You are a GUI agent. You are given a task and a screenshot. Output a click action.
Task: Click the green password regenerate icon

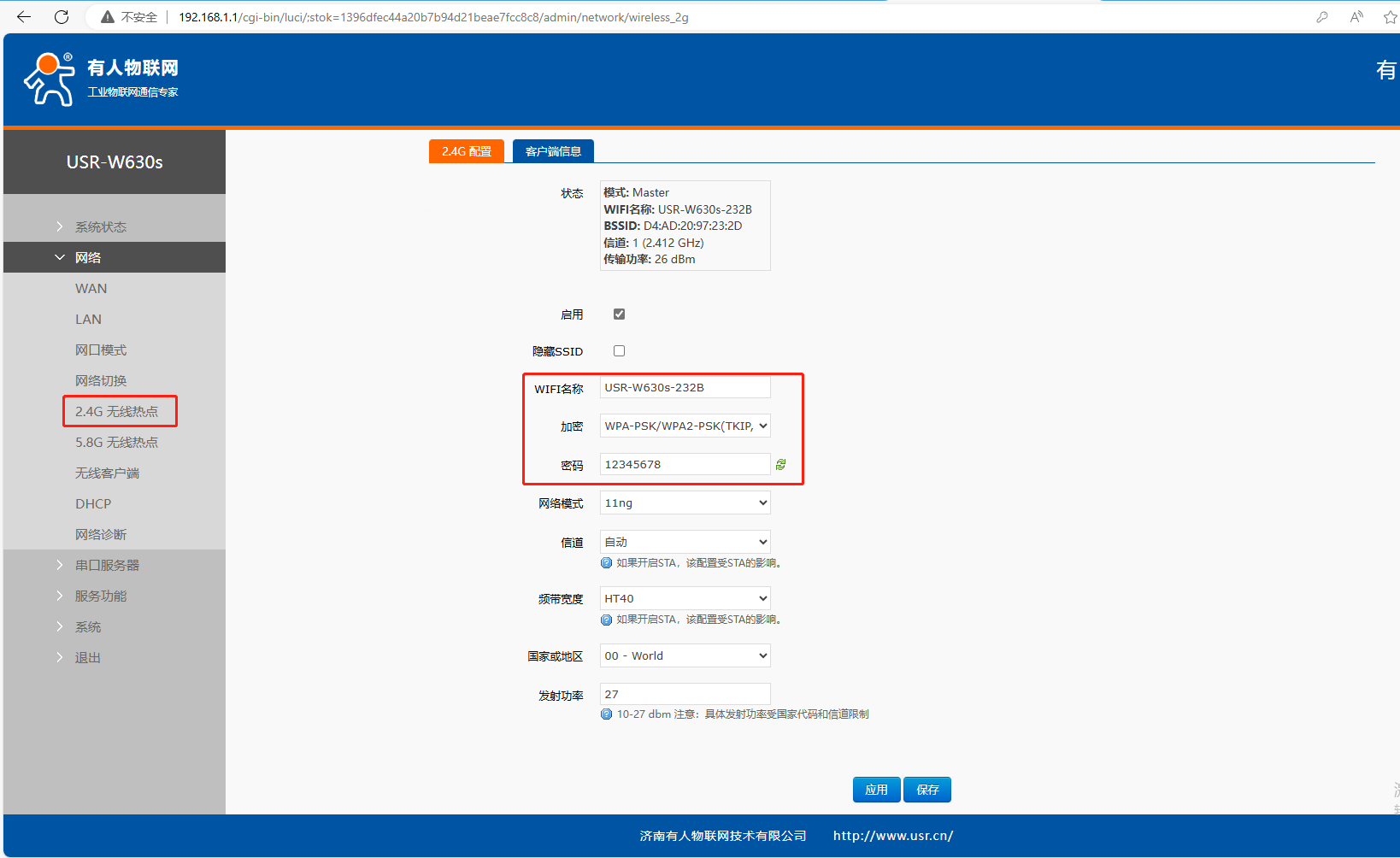click(x=780, y=465)
